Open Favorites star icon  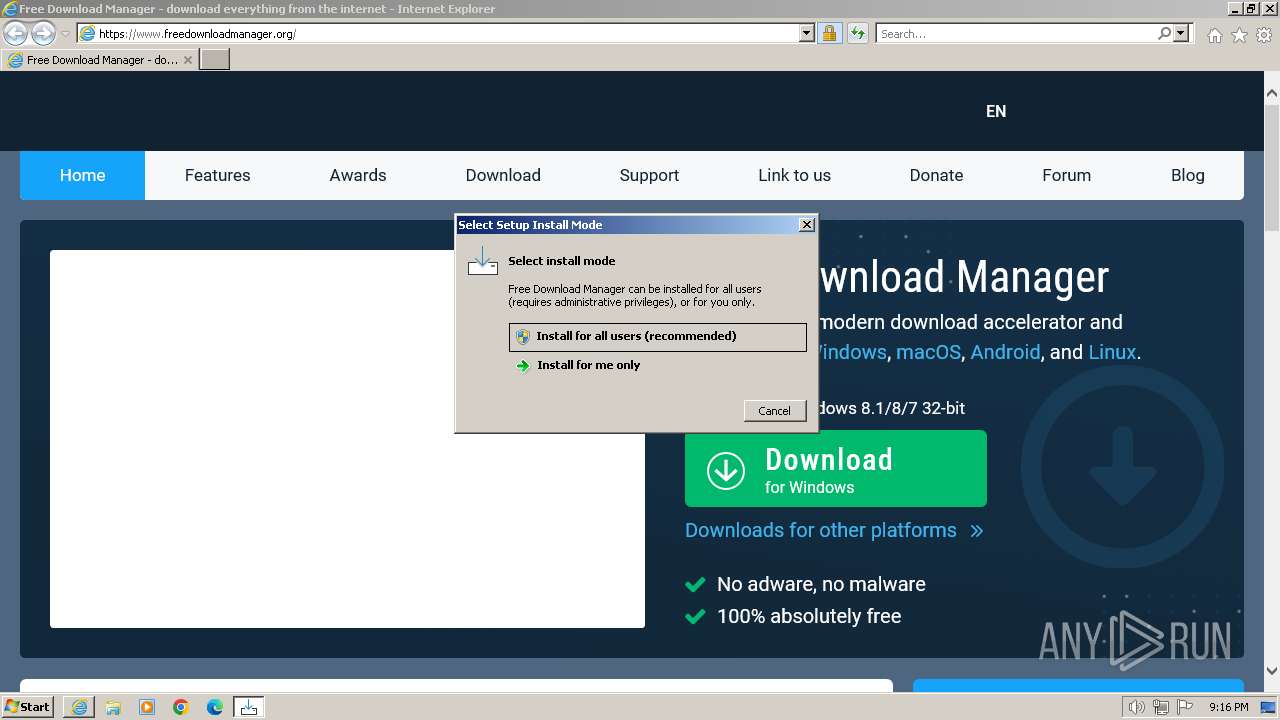click(1239, 35)
